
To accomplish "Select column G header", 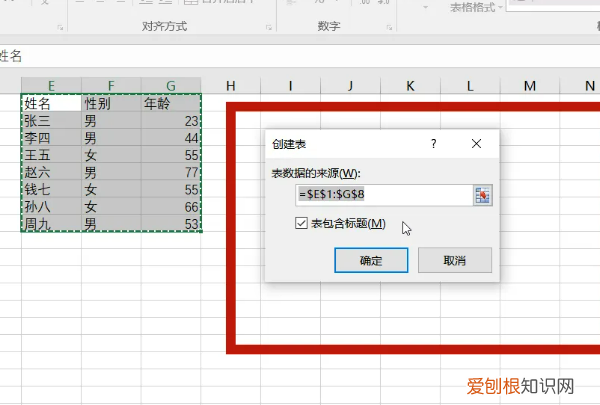I will pos(171,85).
